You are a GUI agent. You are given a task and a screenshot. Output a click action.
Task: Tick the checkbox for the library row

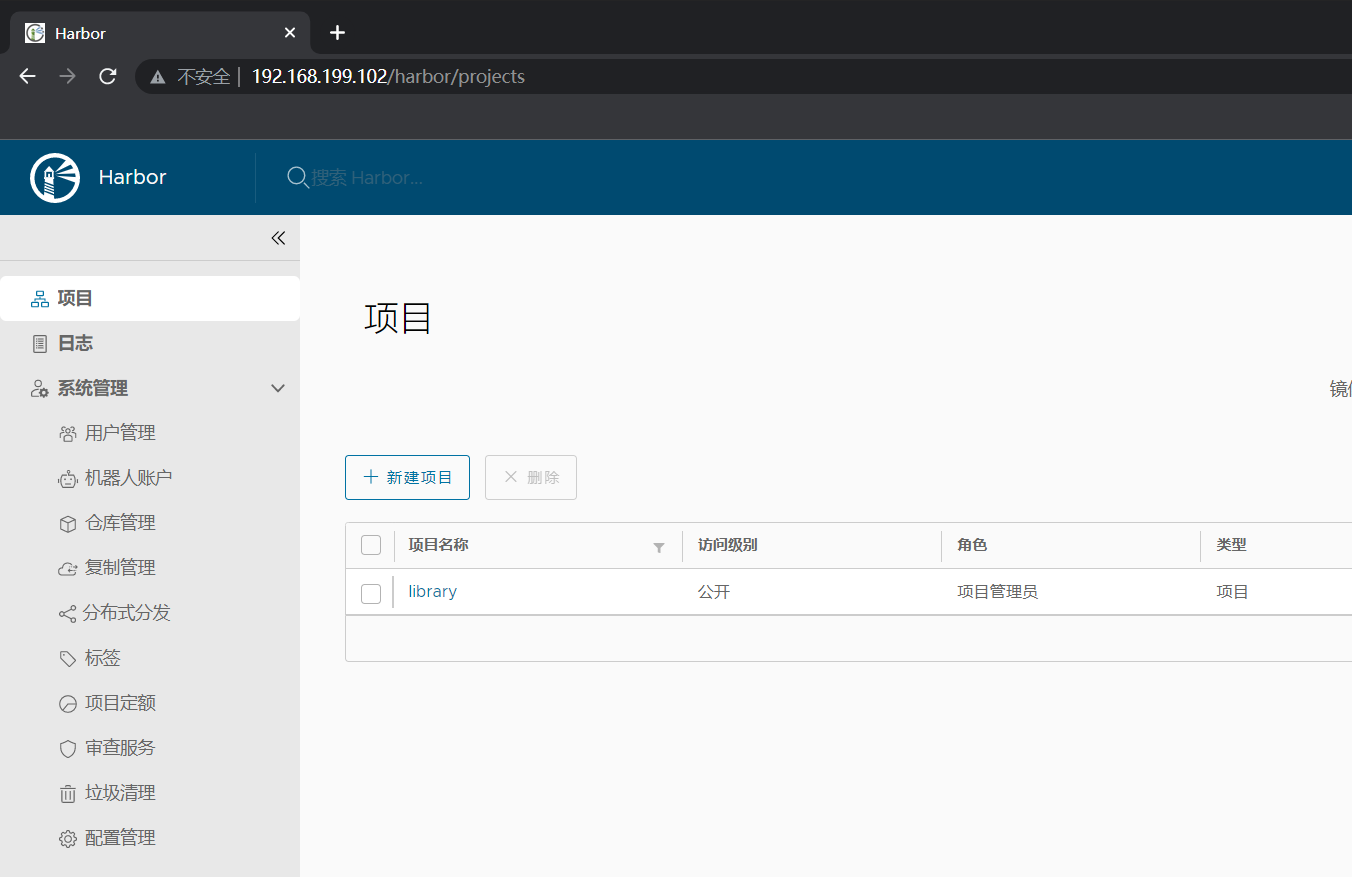coord(371,594)
